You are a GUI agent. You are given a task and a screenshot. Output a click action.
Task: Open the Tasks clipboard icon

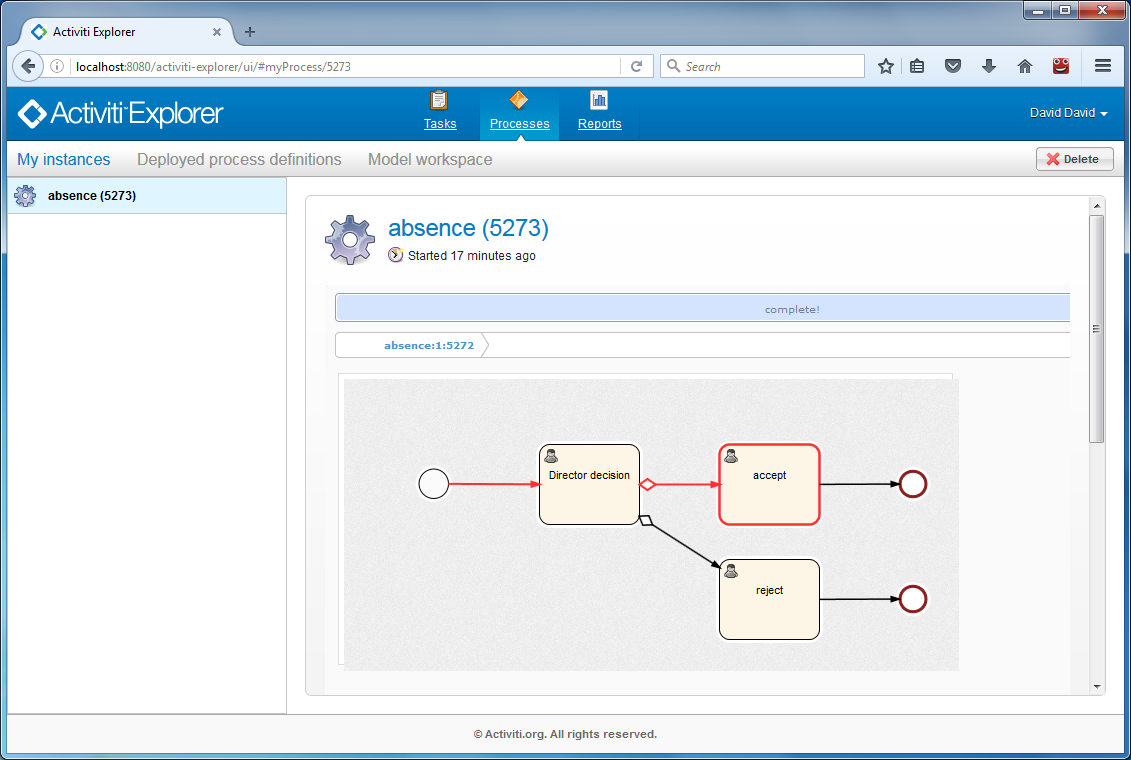(439, 100)
